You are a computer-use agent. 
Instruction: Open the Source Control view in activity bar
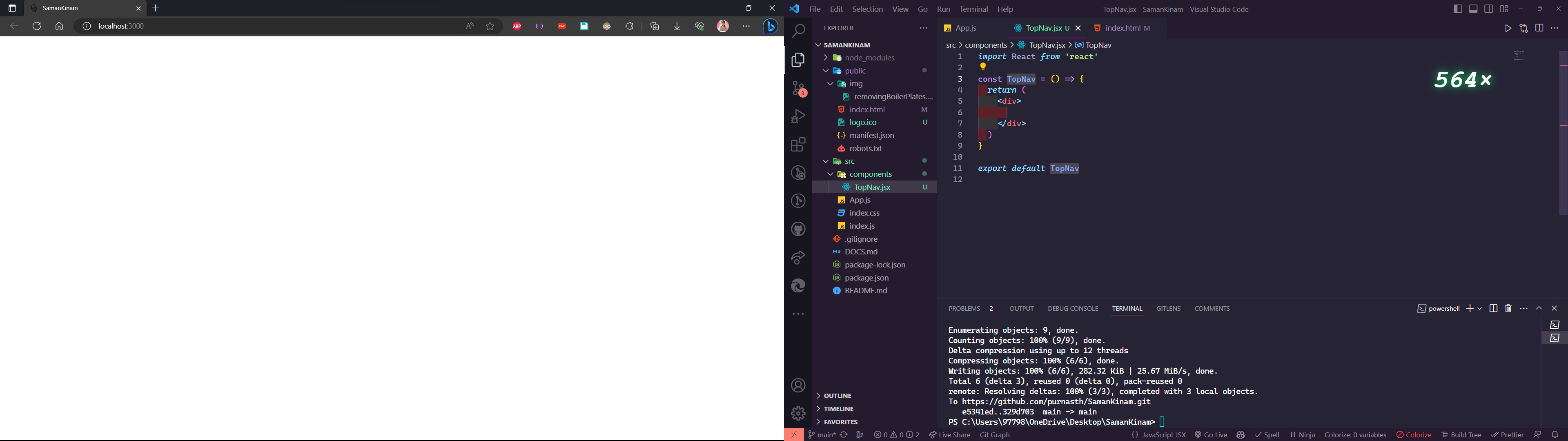(x=799, y=88)
